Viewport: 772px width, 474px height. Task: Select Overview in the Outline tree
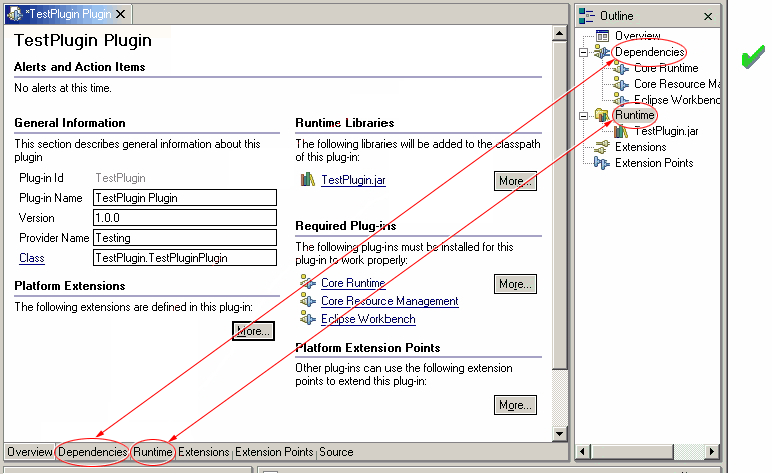tap(638, 36)
